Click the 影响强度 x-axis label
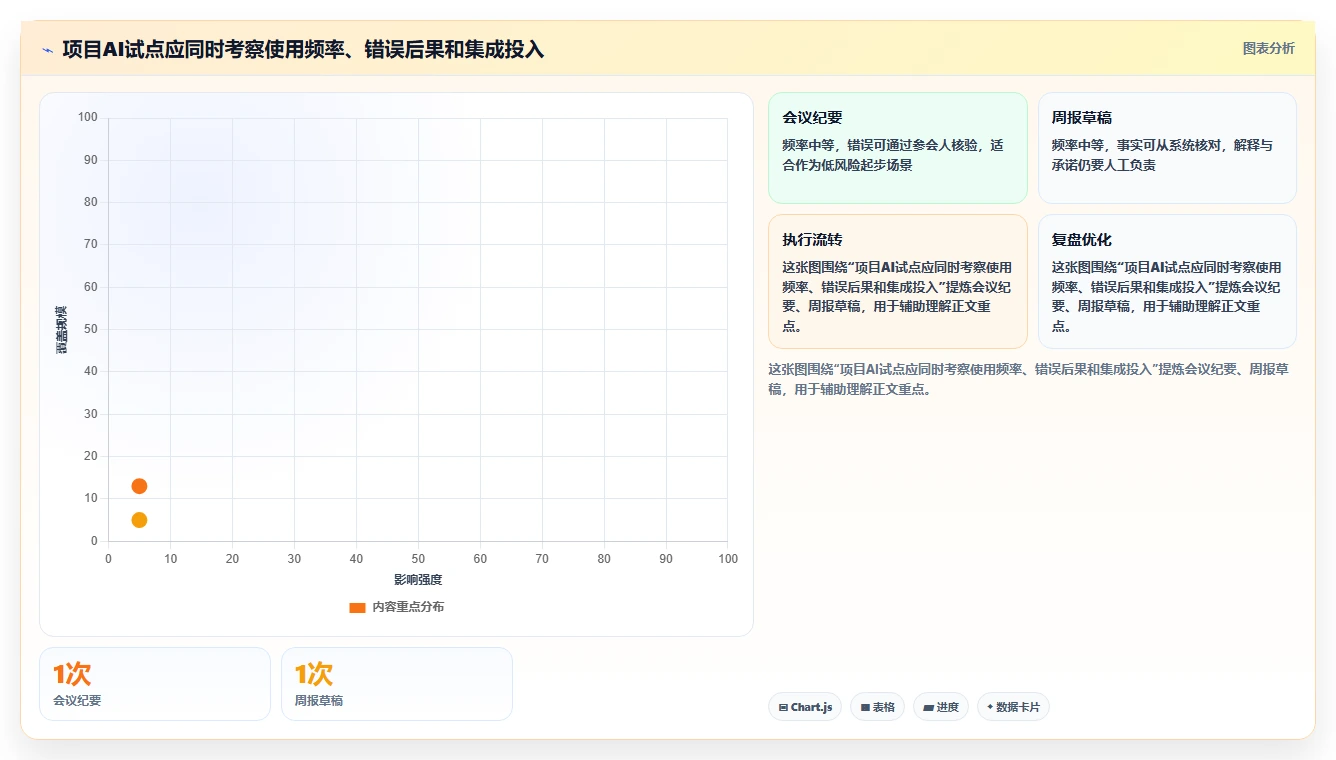1336x760 pixels. [418, 580]
